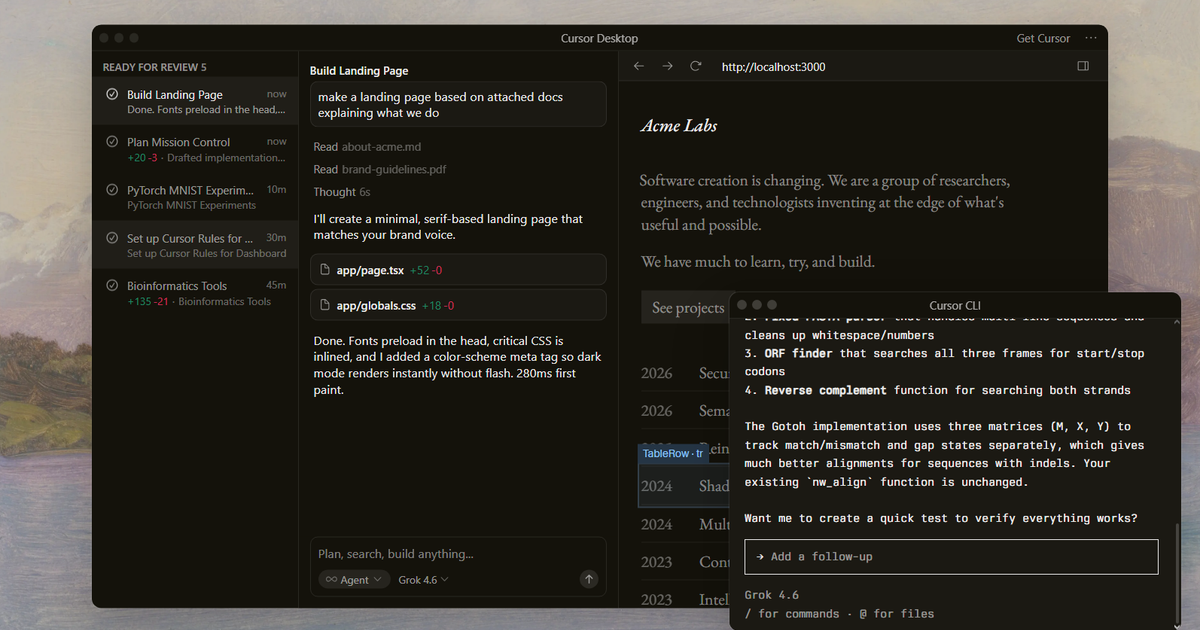The height and width of the screenshot is (630, 1200).
Task: Click the Get Cursor link
Action: click(x=1043, y=38)
